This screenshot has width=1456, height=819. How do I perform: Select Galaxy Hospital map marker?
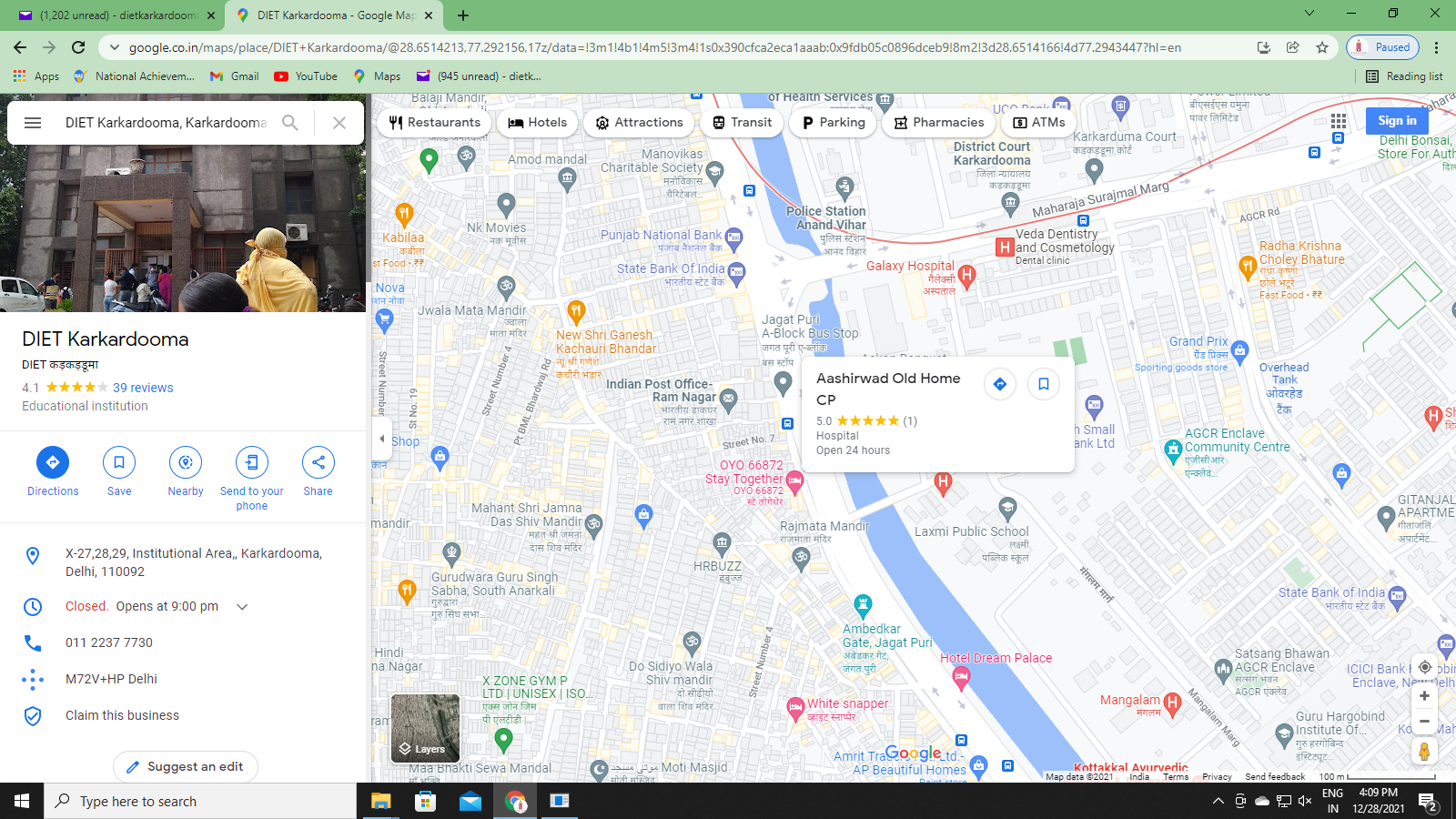coord(966,276)
